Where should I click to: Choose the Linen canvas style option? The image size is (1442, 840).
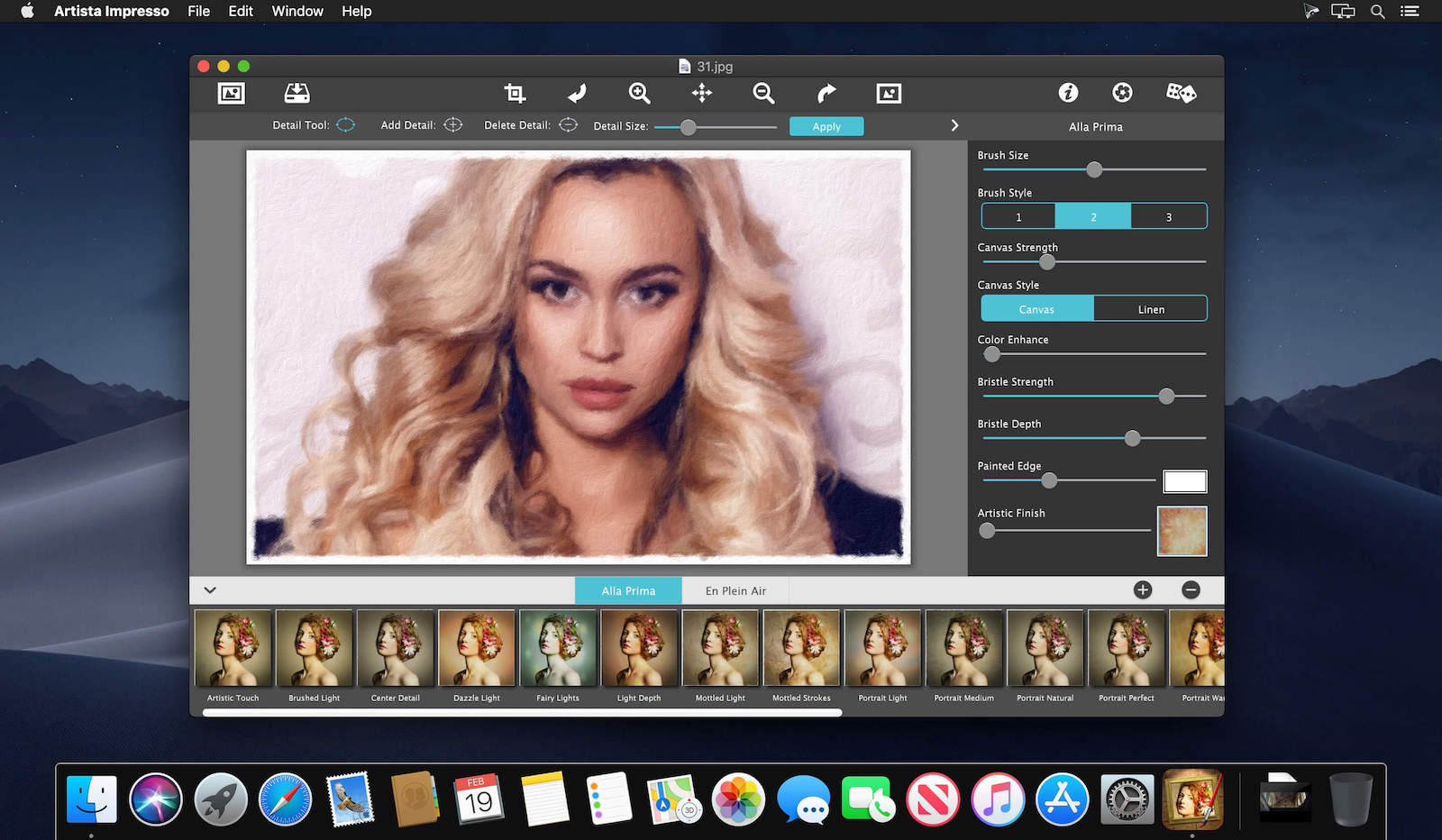[1151, 308]
